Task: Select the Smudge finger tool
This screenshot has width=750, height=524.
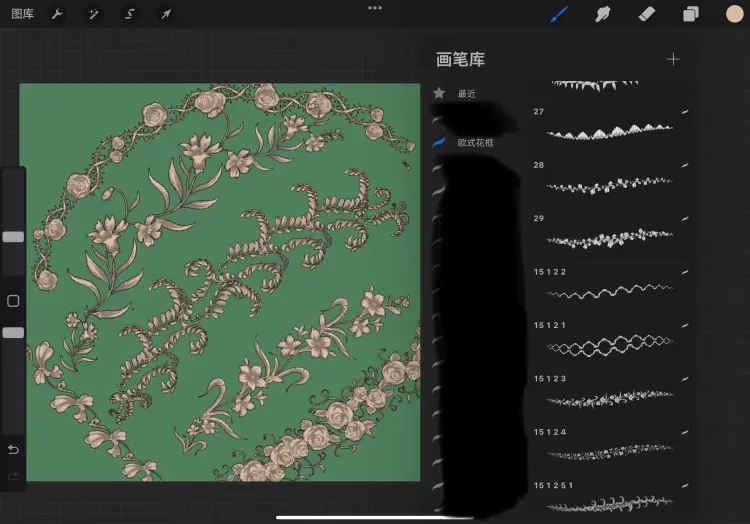Action: pos(603,14)
